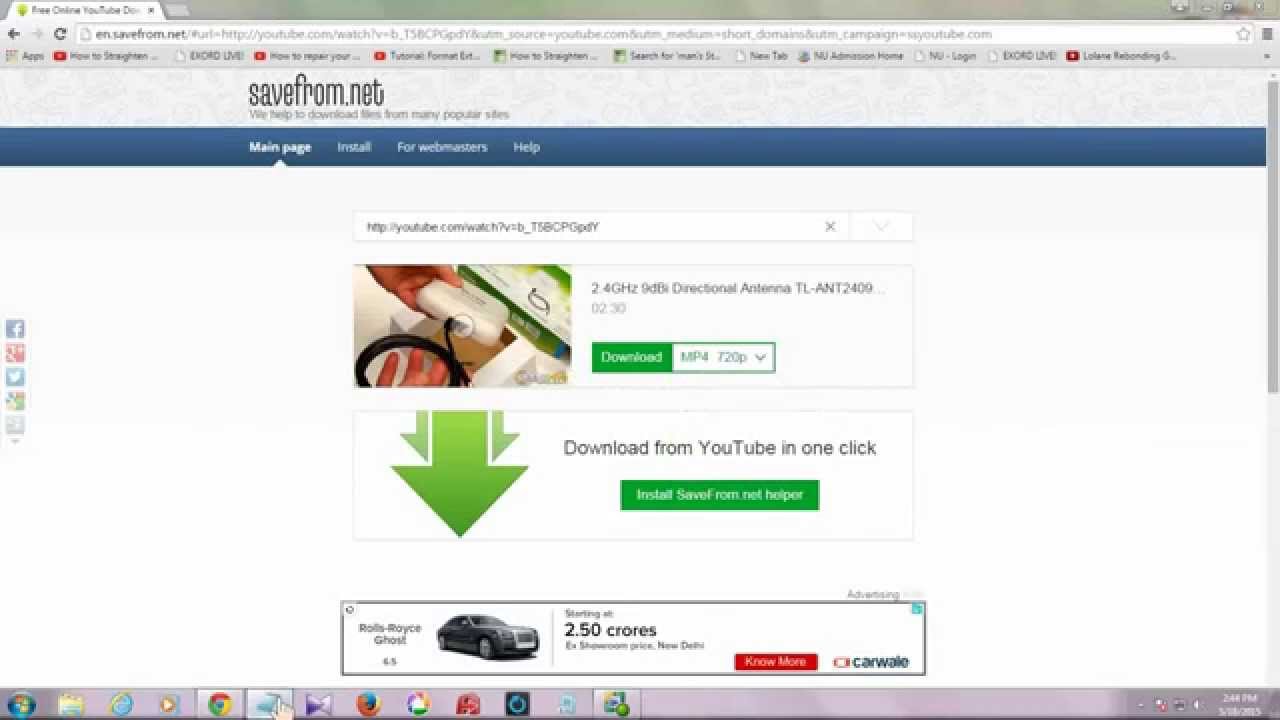
Task: Click the Facebook share icon in sidebar
Action: [15, 329]
